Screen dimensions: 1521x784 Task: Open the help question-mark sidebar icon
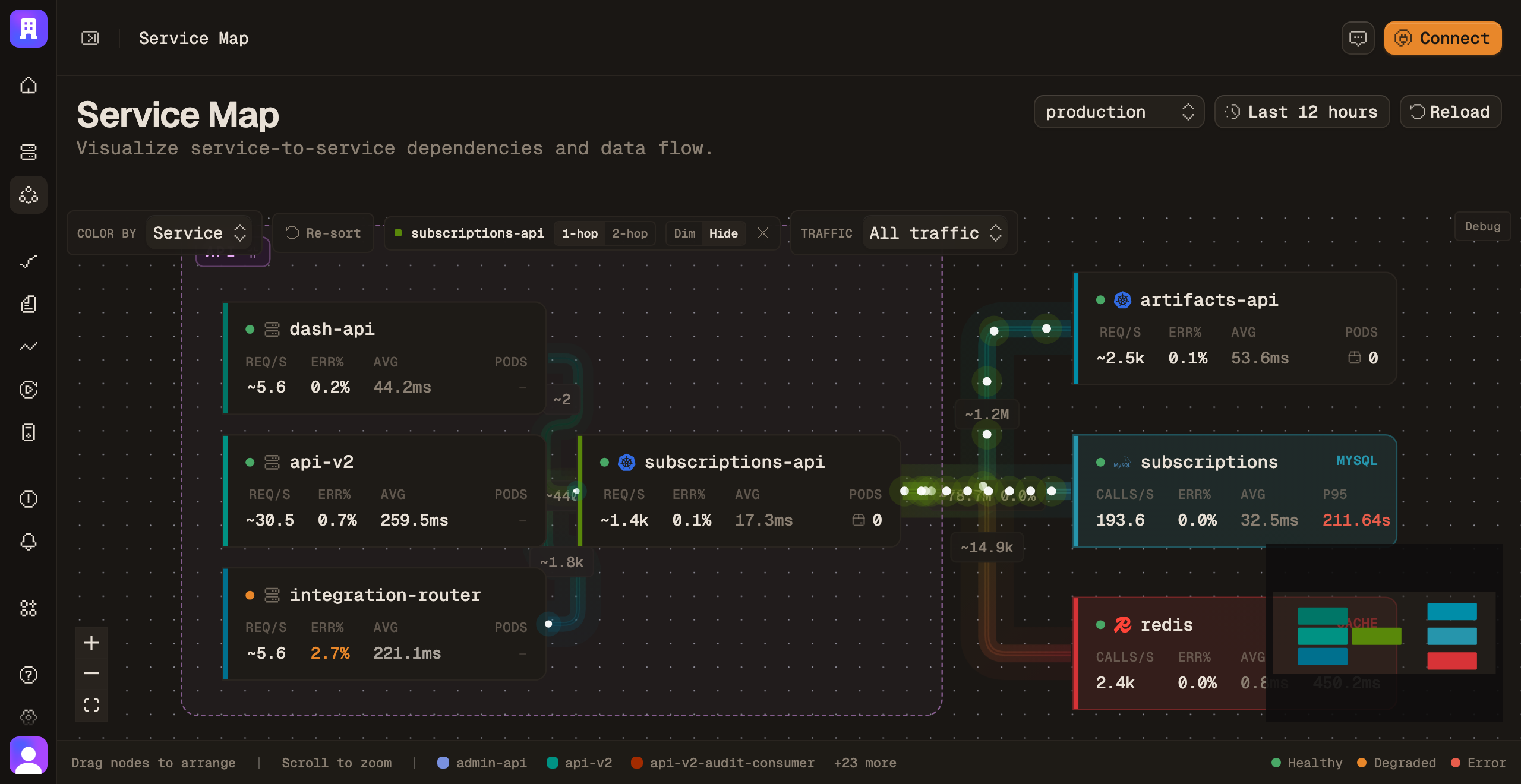pos(29,675)
